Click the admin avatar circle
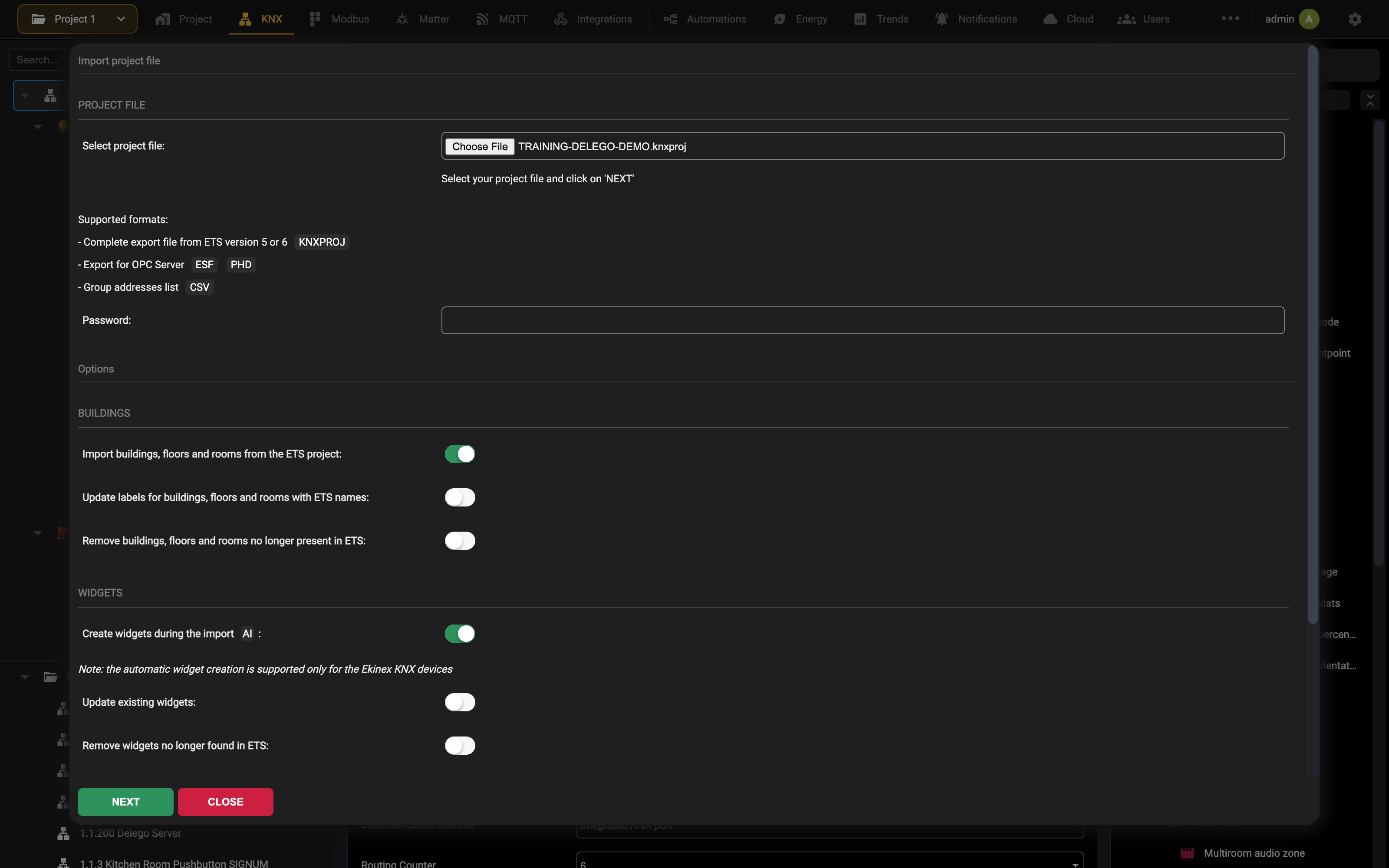Screen dimensions: 1389x868 1309,19
